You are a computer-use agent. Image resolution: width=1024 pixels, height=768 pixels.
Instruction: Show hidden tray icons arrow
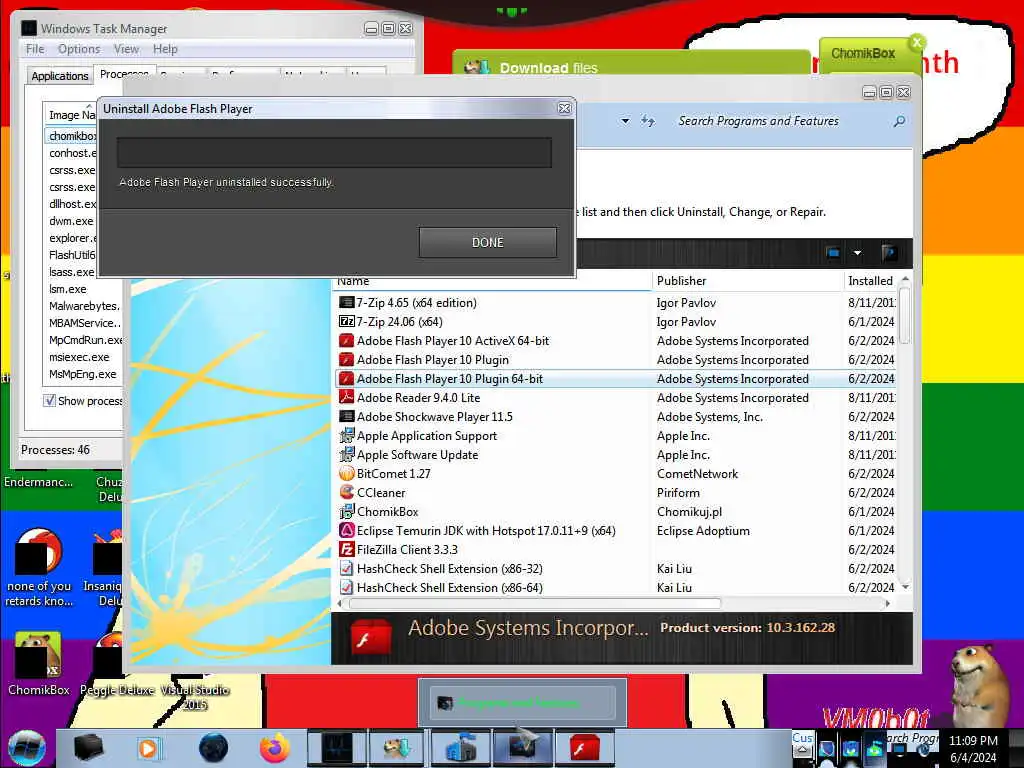[x=802, y=751]
